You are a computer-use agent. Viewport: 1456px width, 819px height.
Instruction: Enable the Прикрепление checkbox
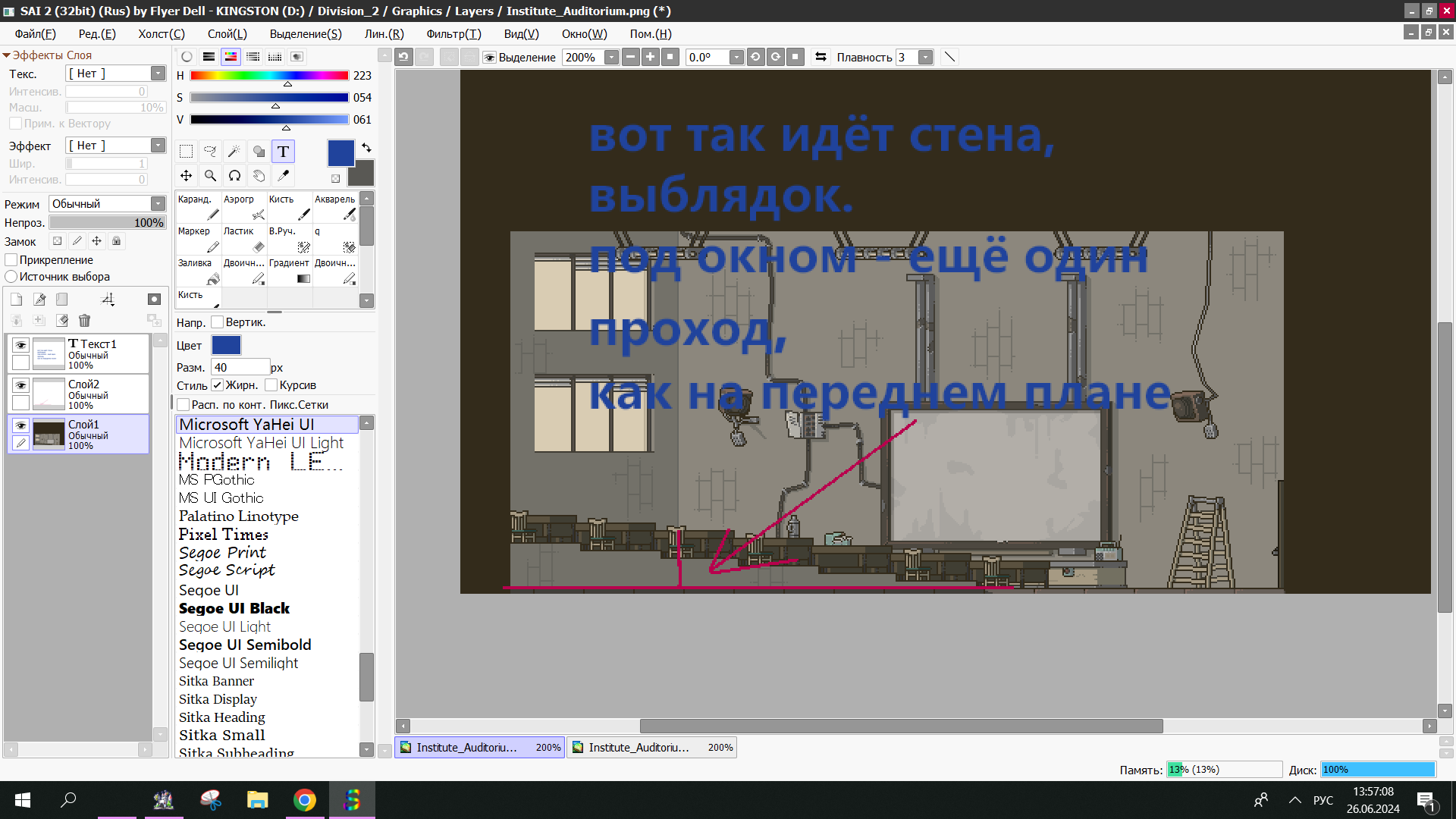coord(11,260)
